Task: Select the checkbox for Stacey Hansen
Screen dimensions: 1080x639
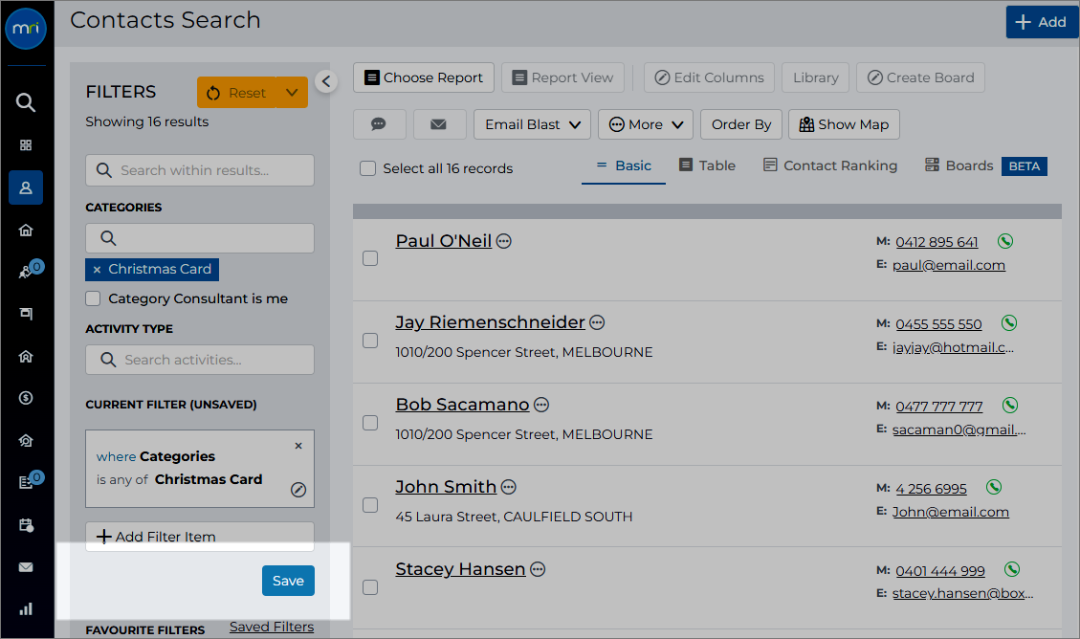Action: (x=371, y=587)
